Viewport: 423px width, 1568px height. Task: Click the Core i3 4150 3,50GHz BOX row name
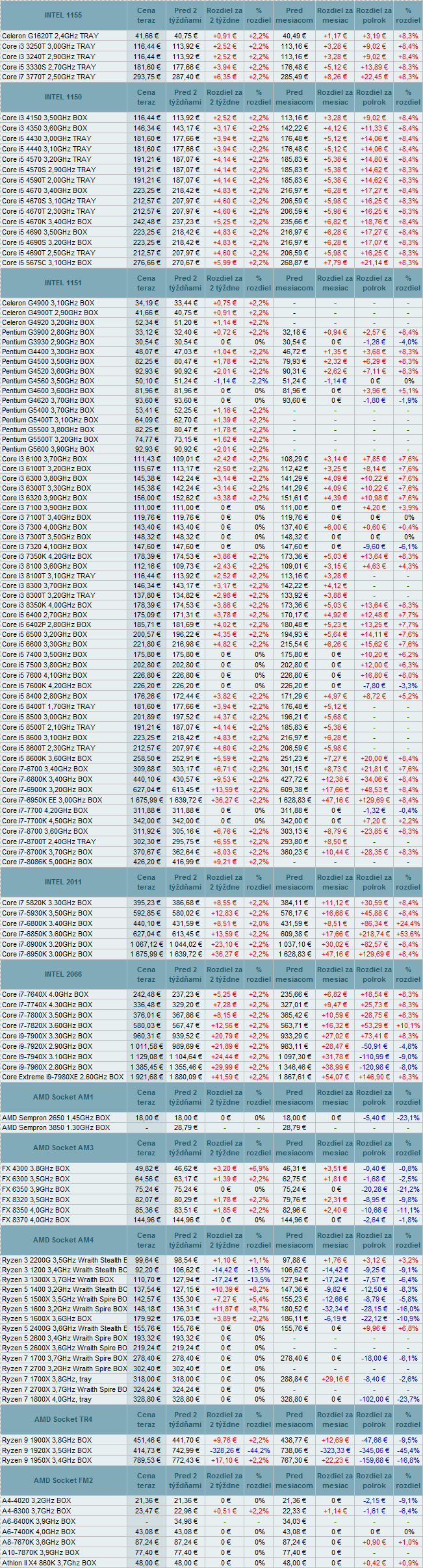tap(44, 118)
